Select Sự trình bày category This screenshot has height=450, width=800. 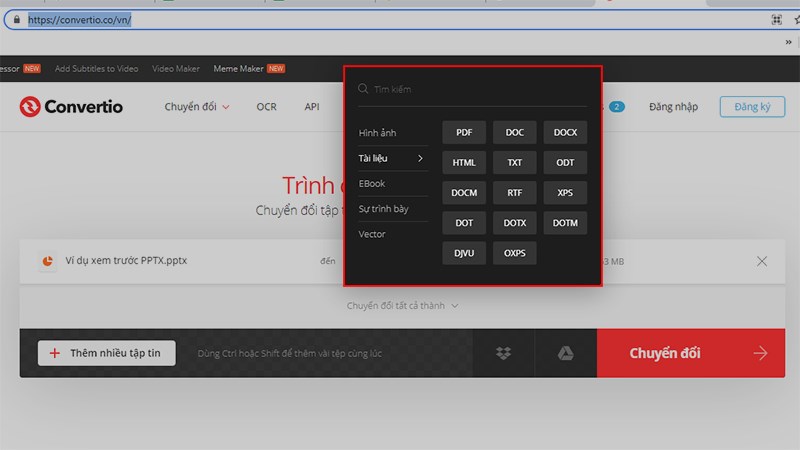383,209
